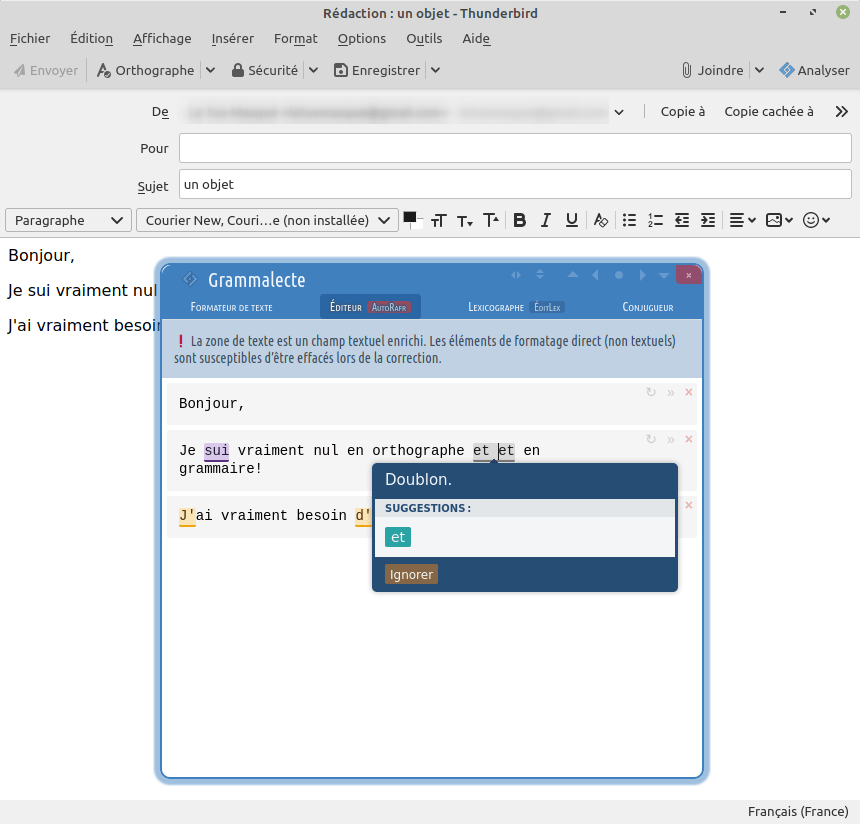This screenshot has height=824, width=860.
Task: Decrease the font size
Action: tap(465, 220)
